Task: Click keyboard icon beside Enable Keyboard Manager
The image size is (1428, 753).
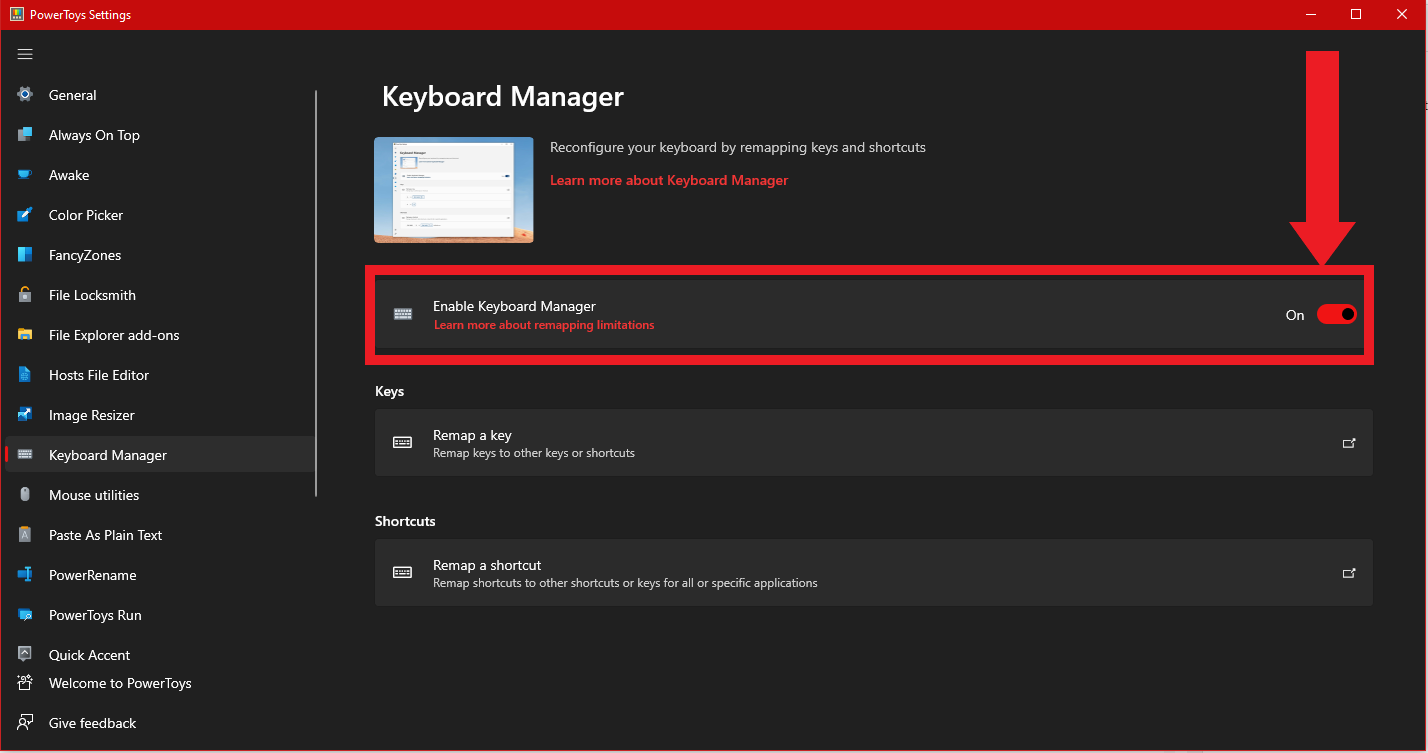Action: tap(403, 314)
